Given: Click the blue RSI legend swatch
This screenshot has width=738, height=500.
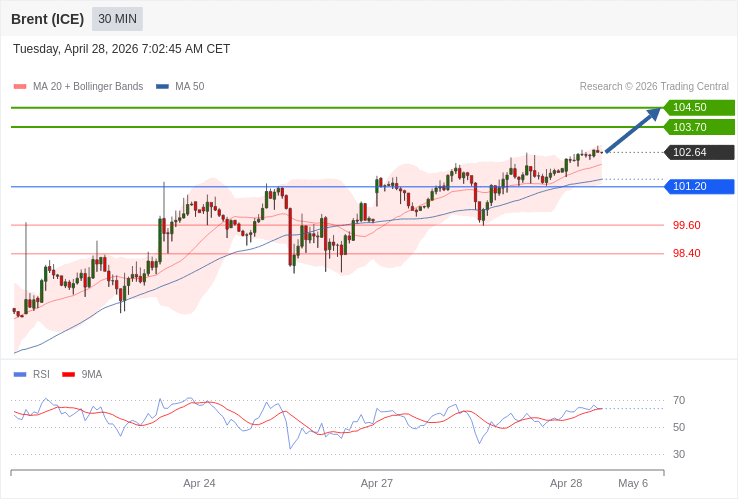Looking at the screenshot, I should point(20,375).
